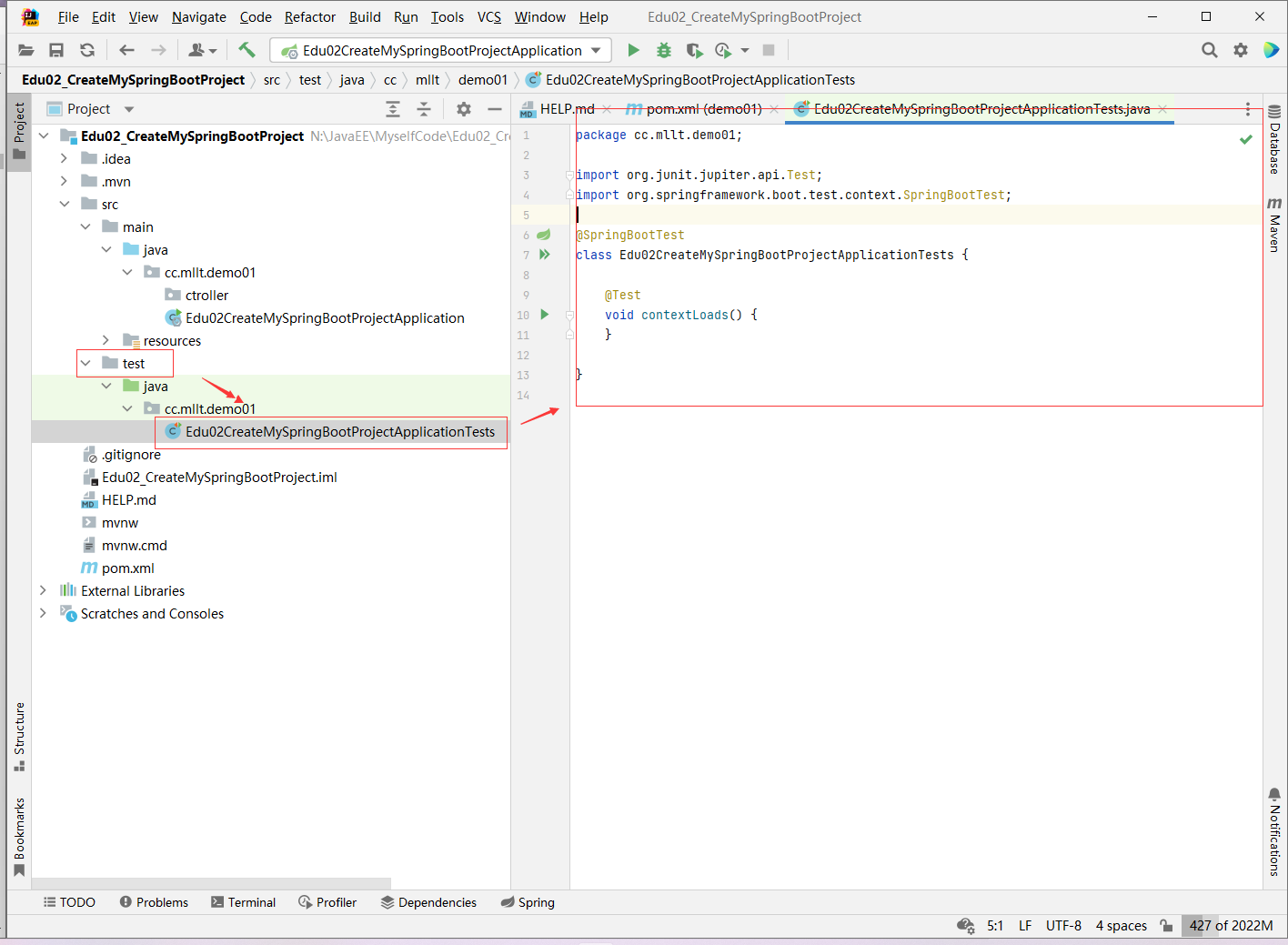
Task: Toggle the Bookmarks tool window button
Action: (19, 837)
